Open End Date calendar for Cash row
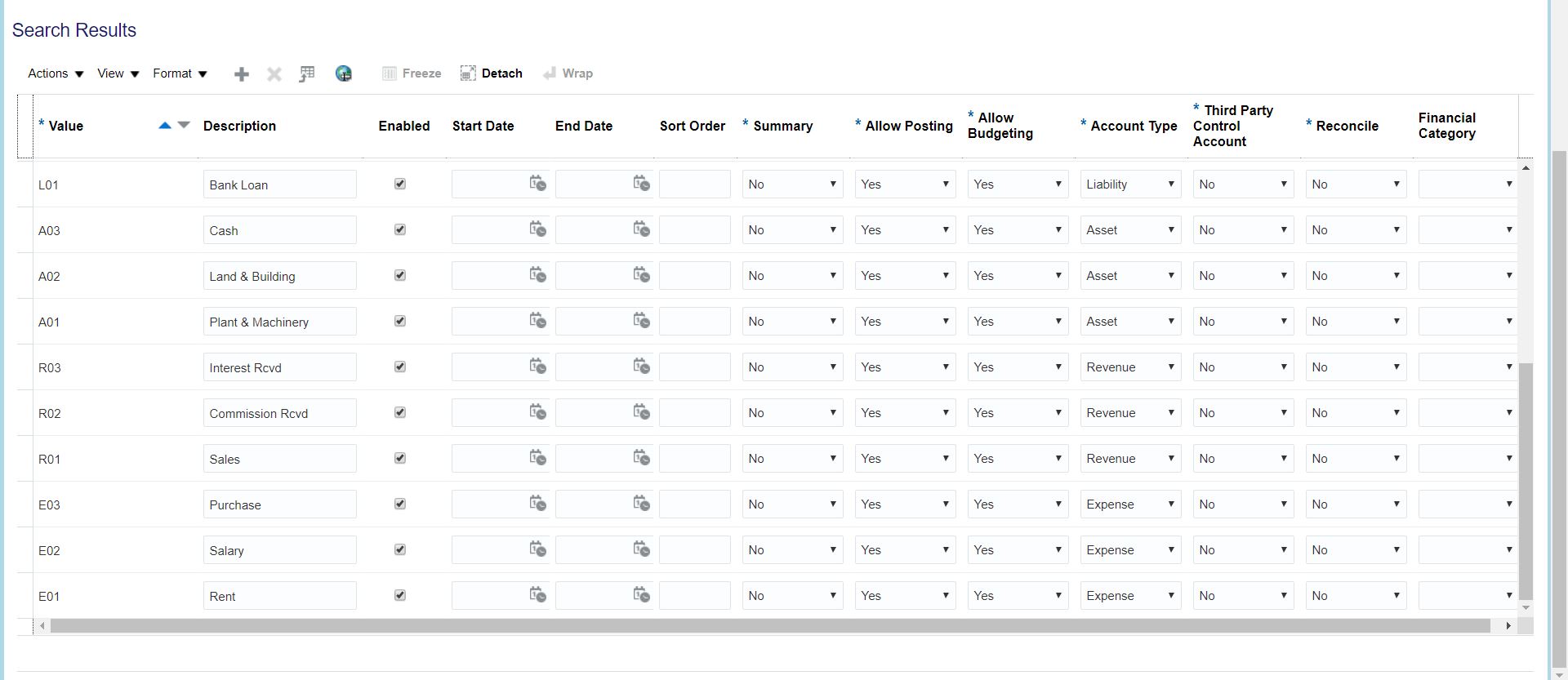 pyautogui.click(x=641, y=229)
